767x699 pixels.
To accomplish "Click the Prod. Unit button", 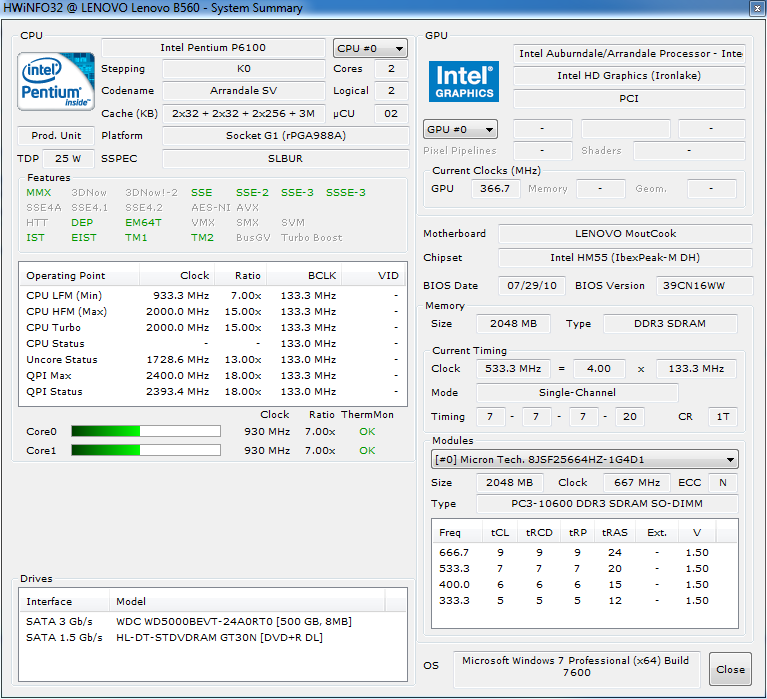I will tap(56, 135).
